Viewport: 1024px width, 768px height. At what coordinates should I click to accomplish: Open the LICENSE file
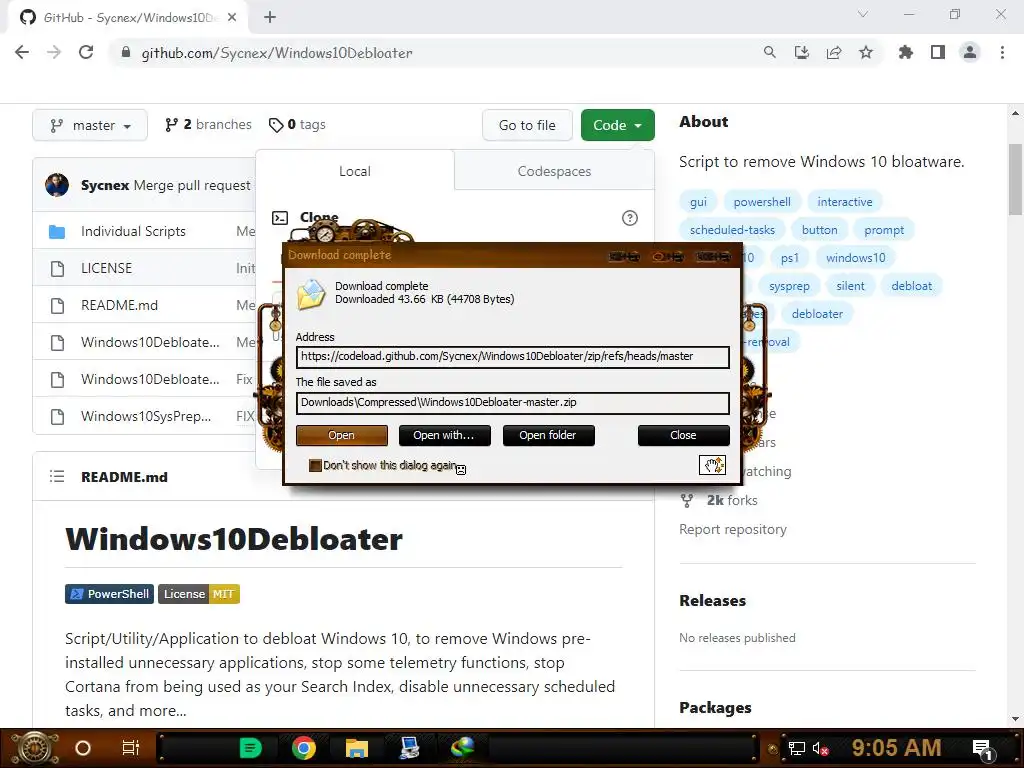click(106, 268)
